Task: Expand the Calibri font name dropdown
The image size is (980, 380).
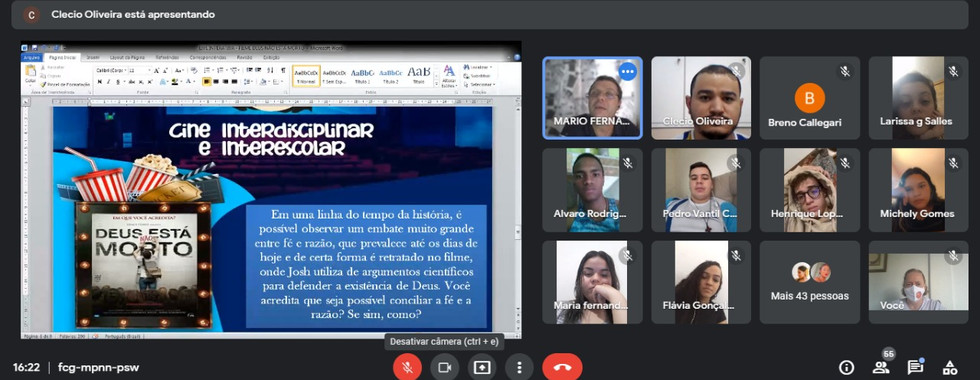Action: click(x=125, y=71)
